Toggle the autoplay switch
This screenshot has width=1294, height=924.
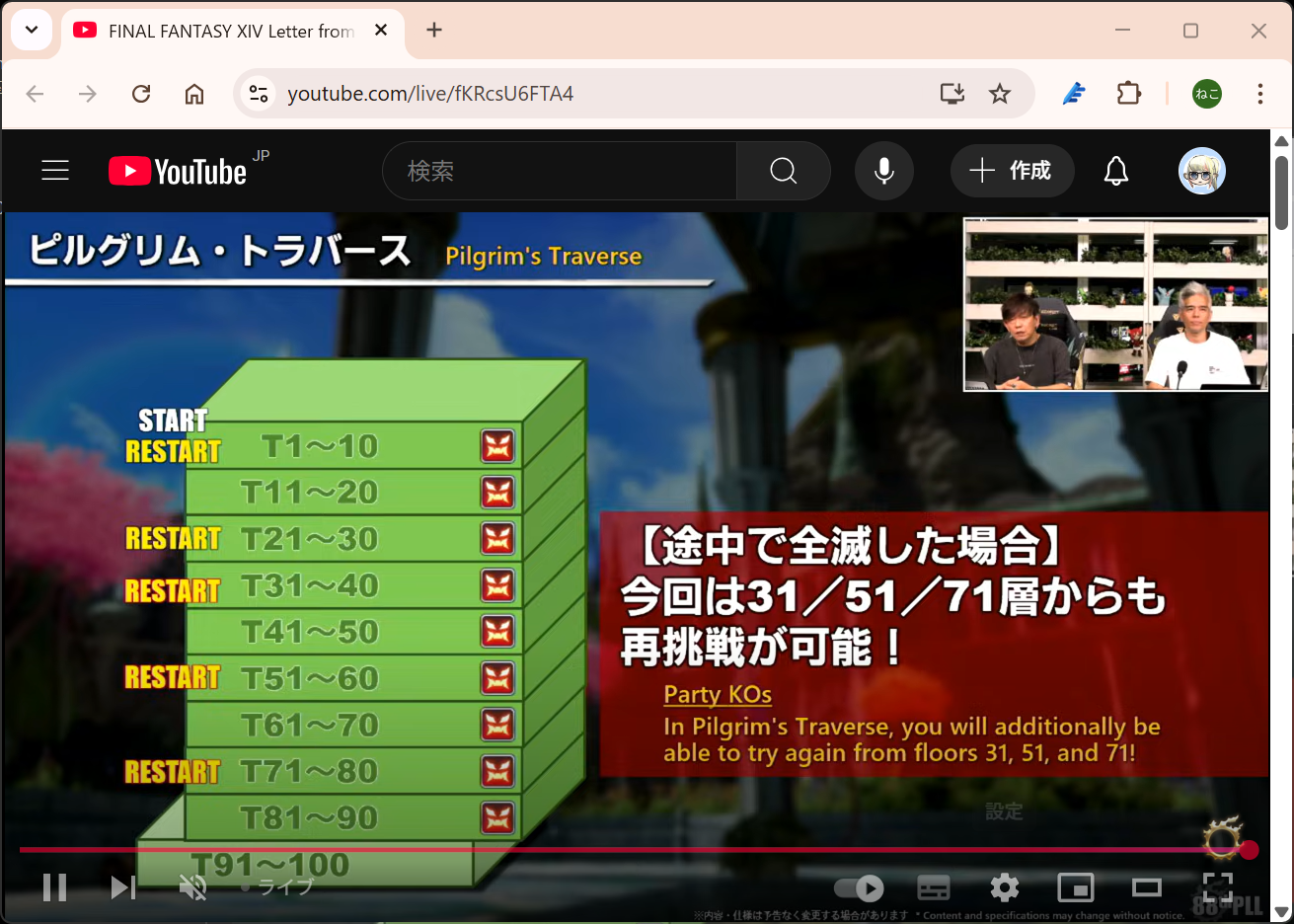(859, 888)
